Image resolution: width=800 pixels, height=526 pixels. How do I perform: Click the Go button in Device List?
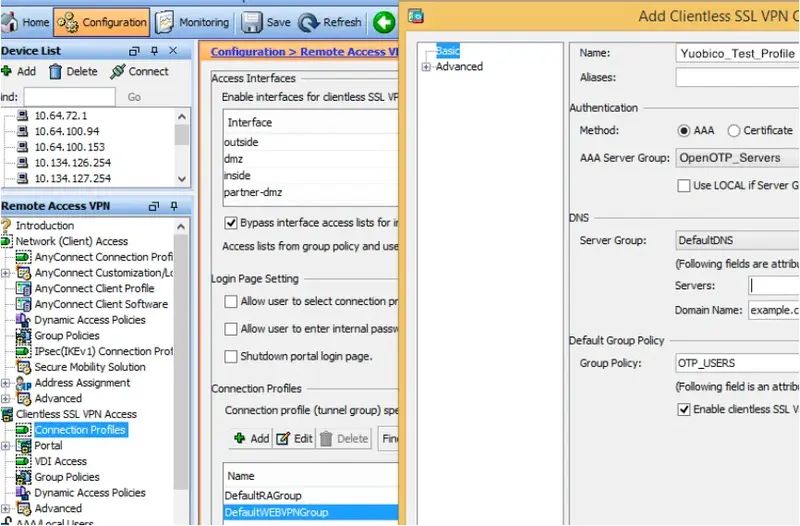(x=134, y=97)
